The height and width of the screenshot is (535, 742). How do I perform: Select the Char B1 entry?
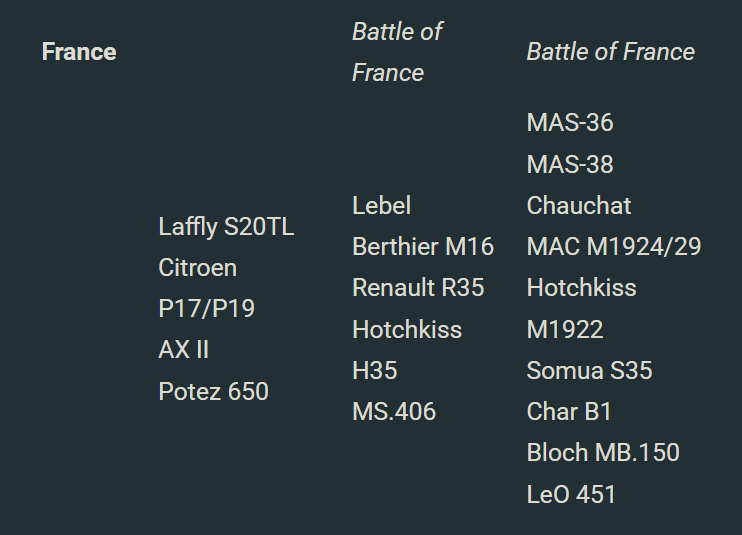[x=569, y=411]
